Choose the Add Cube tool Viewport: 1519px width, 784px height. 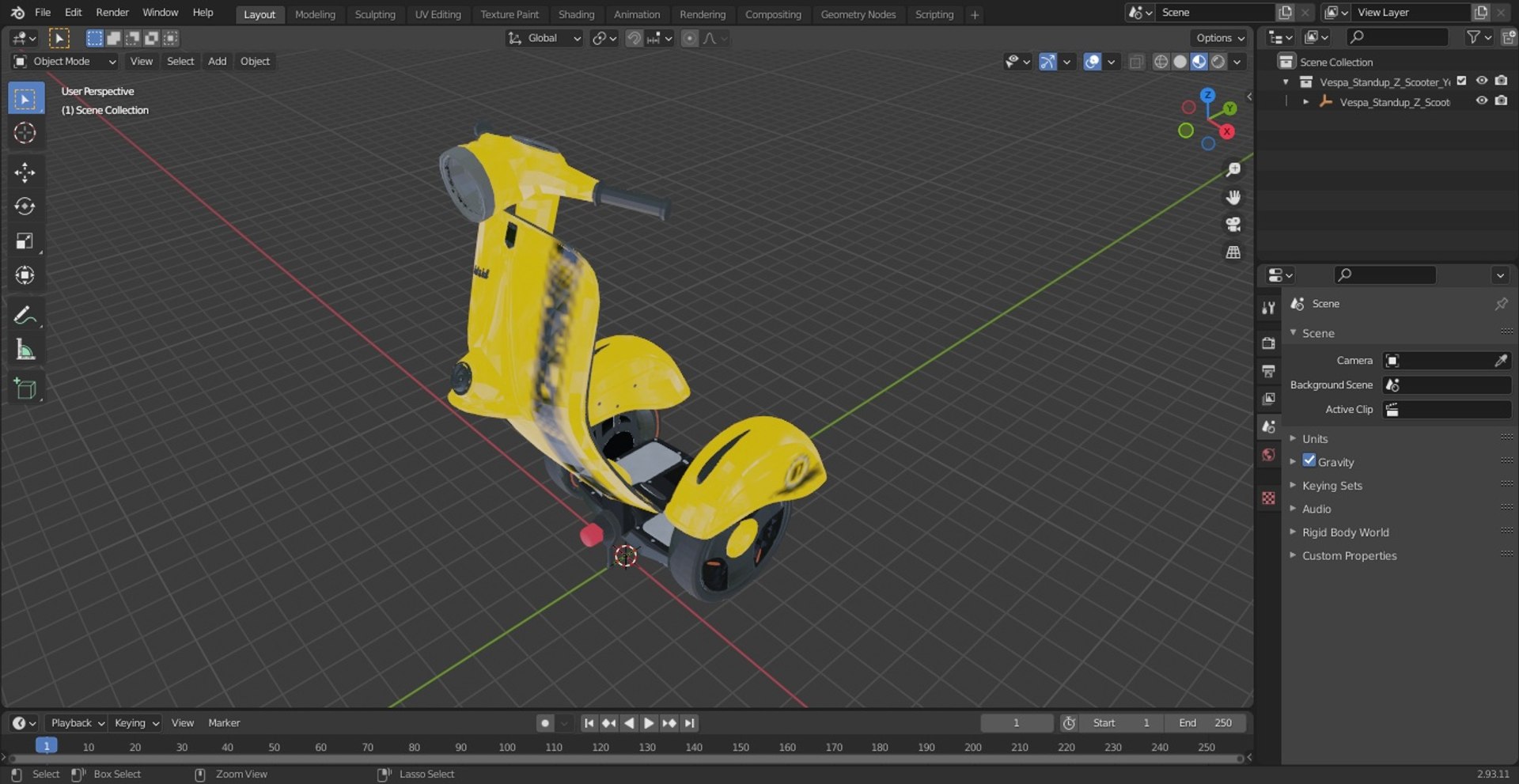[x=25, y=389]
